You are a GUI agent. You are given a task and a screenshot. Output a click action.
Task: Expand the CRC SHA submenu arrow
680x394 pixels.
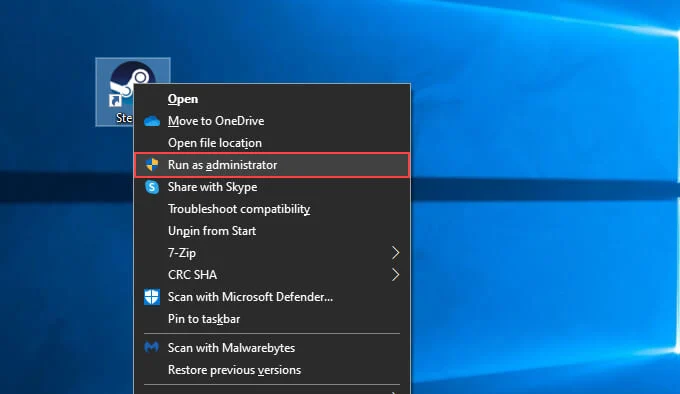pos(395,275)
